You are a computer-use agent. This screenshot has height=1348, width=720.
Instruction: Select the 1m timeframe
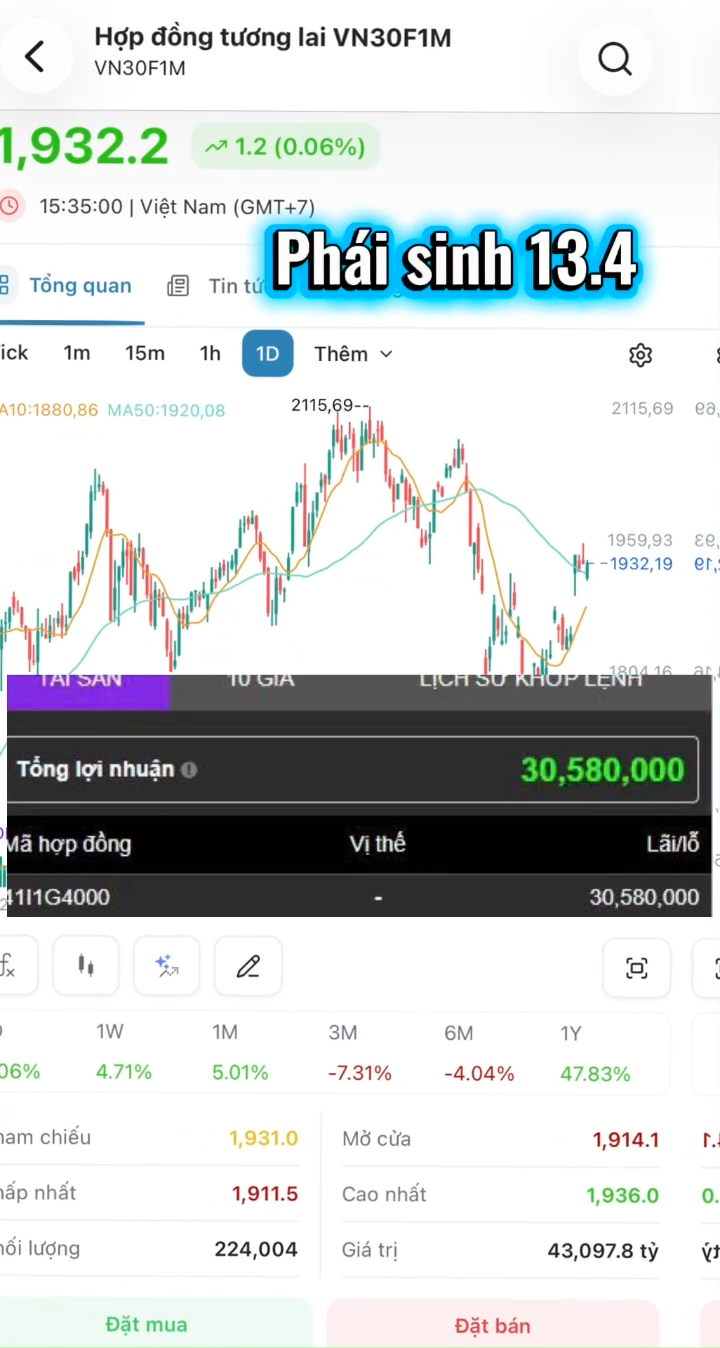coord(77,354)
